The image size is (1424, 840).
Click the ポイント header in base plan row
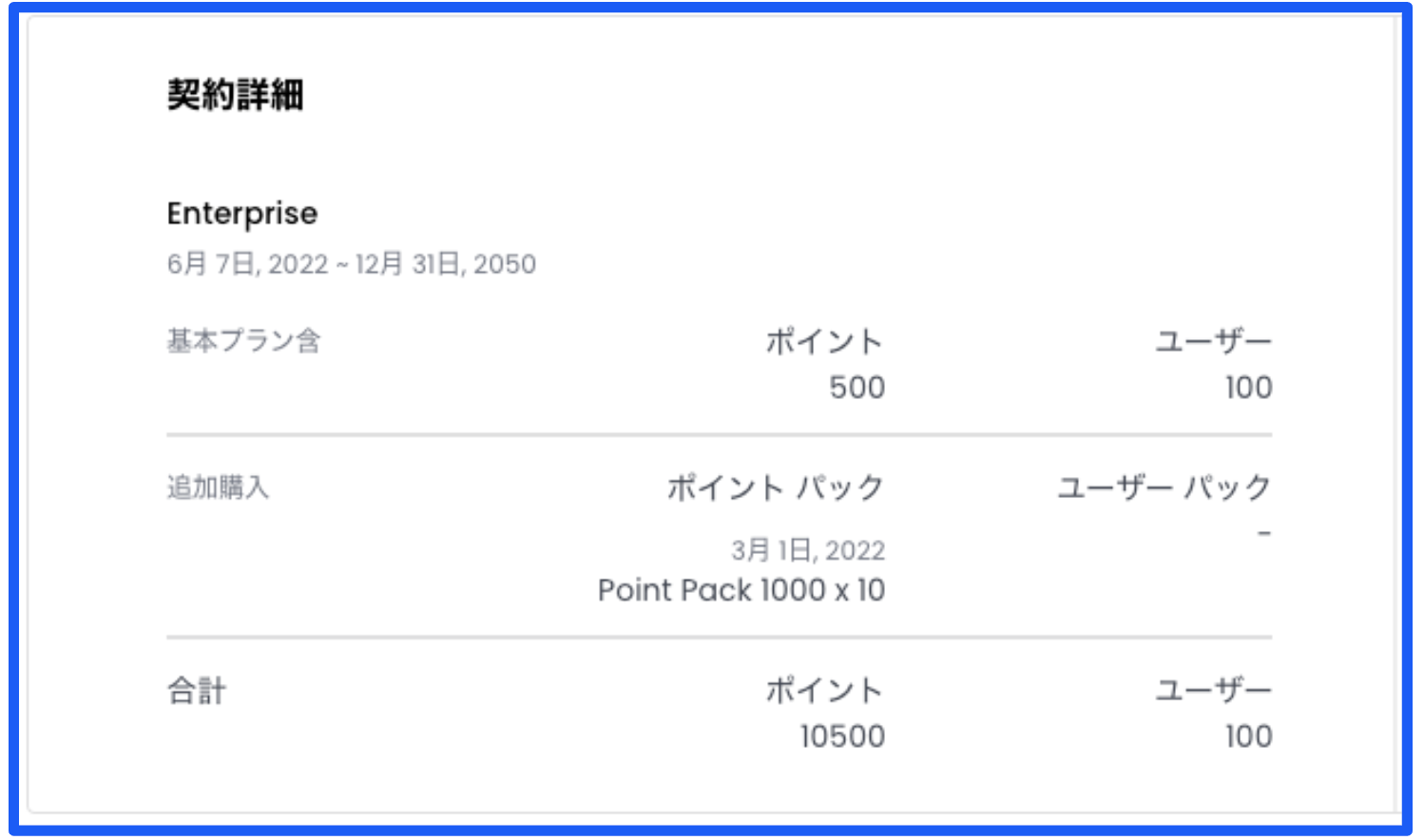(824, 341)
